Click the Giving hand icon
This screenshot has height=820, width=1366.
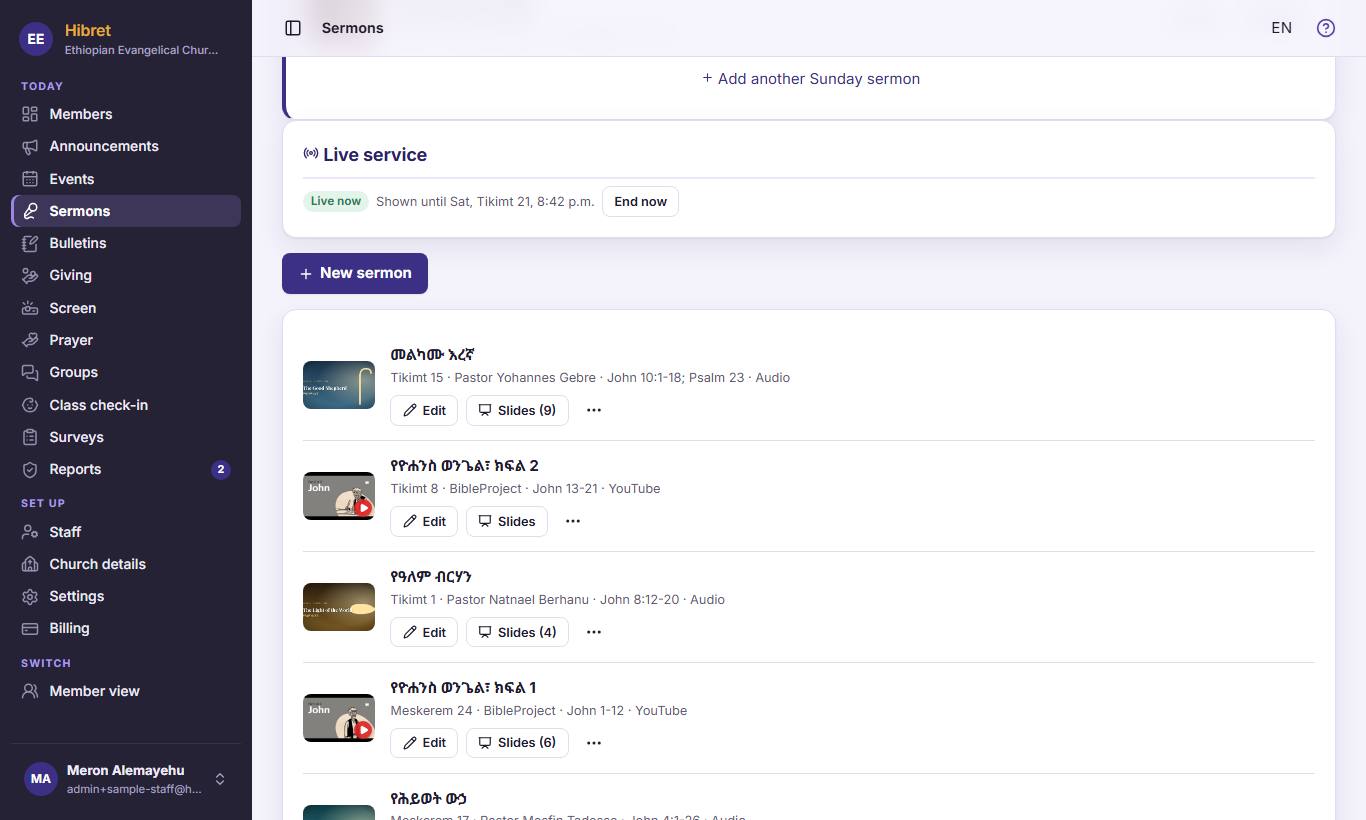pos(30,275)
